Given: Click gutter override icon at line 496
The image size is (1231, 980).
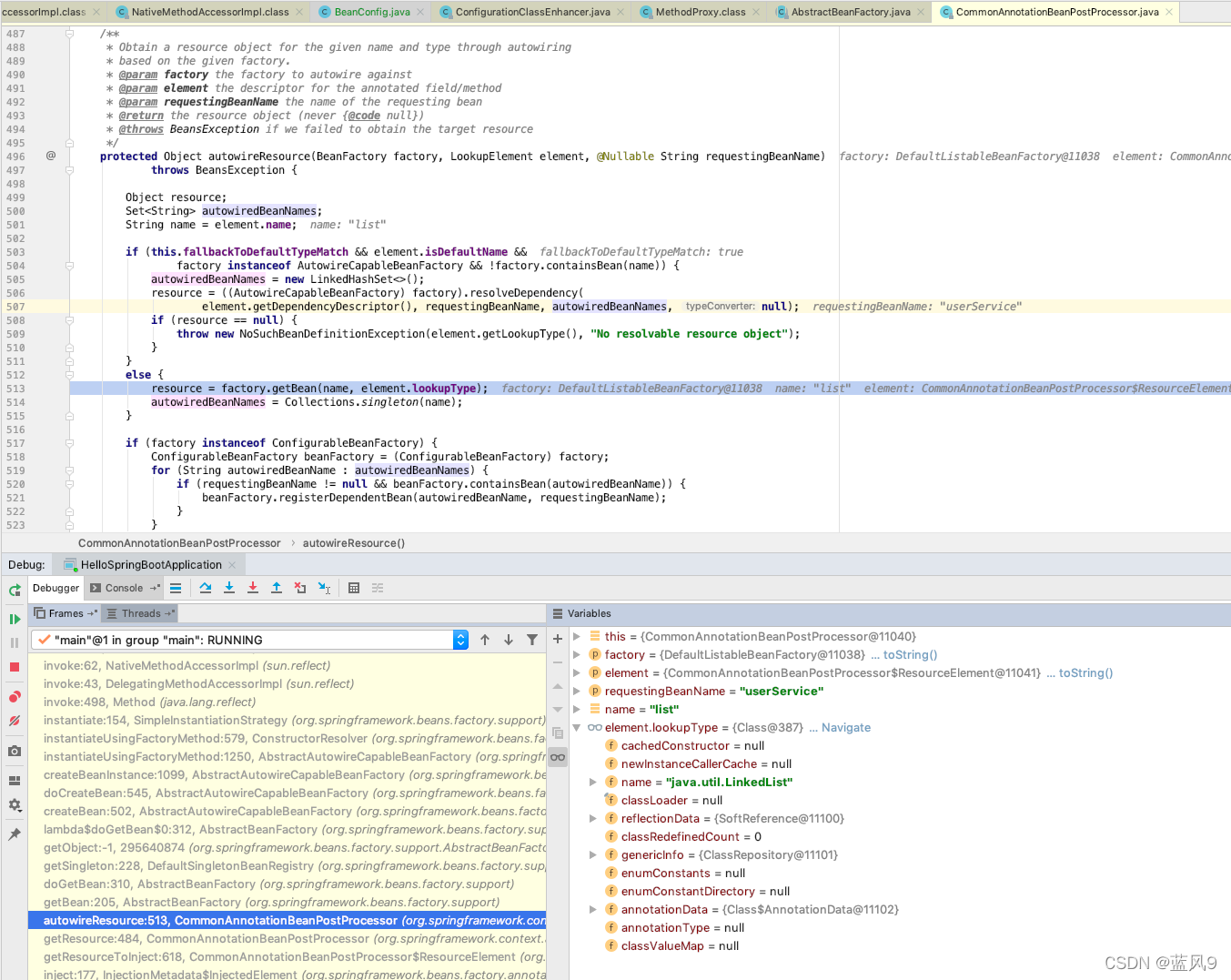Looking at the screenshot, I should 51,156.
